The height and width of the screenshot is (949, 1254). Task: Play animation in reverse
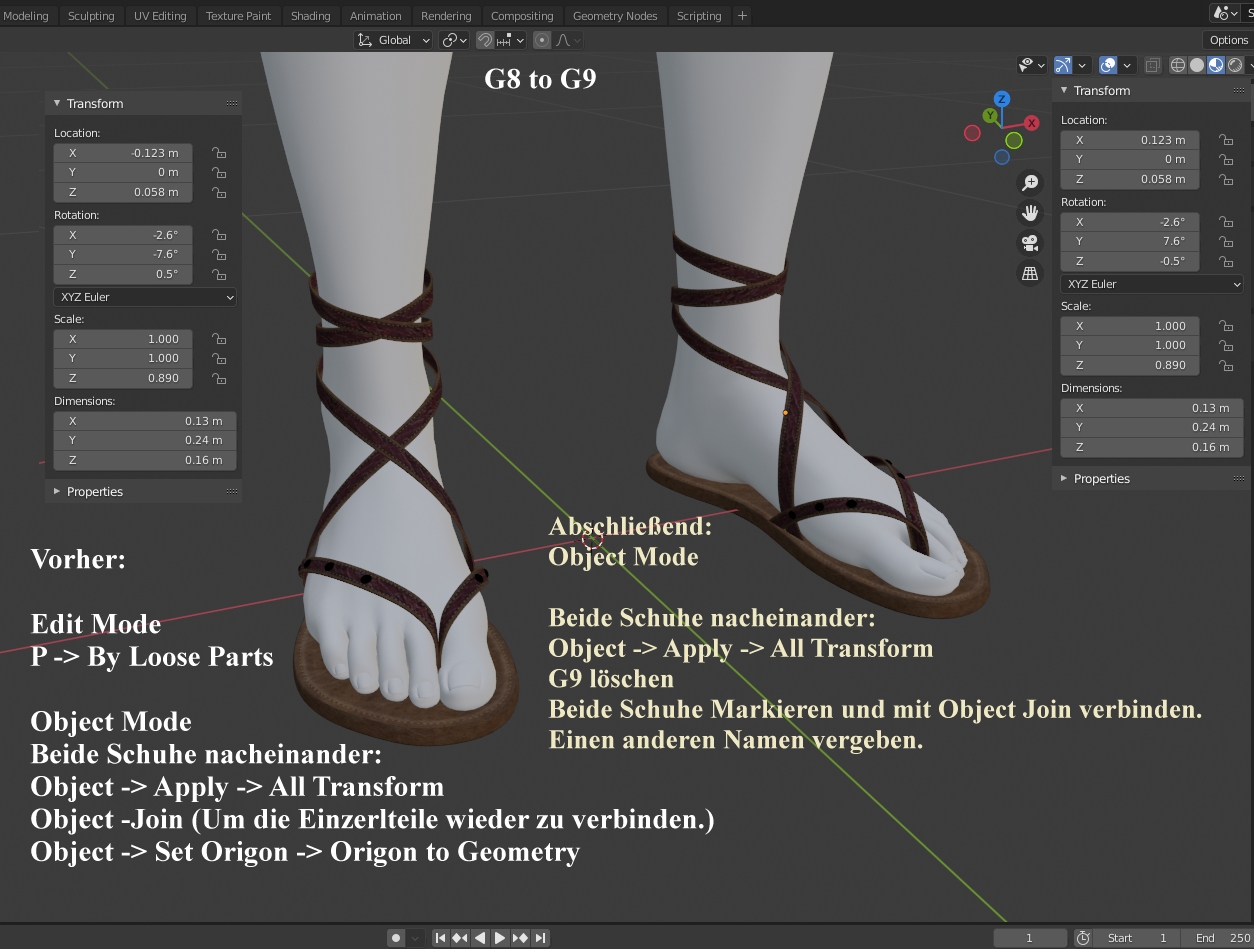(480, 938)
